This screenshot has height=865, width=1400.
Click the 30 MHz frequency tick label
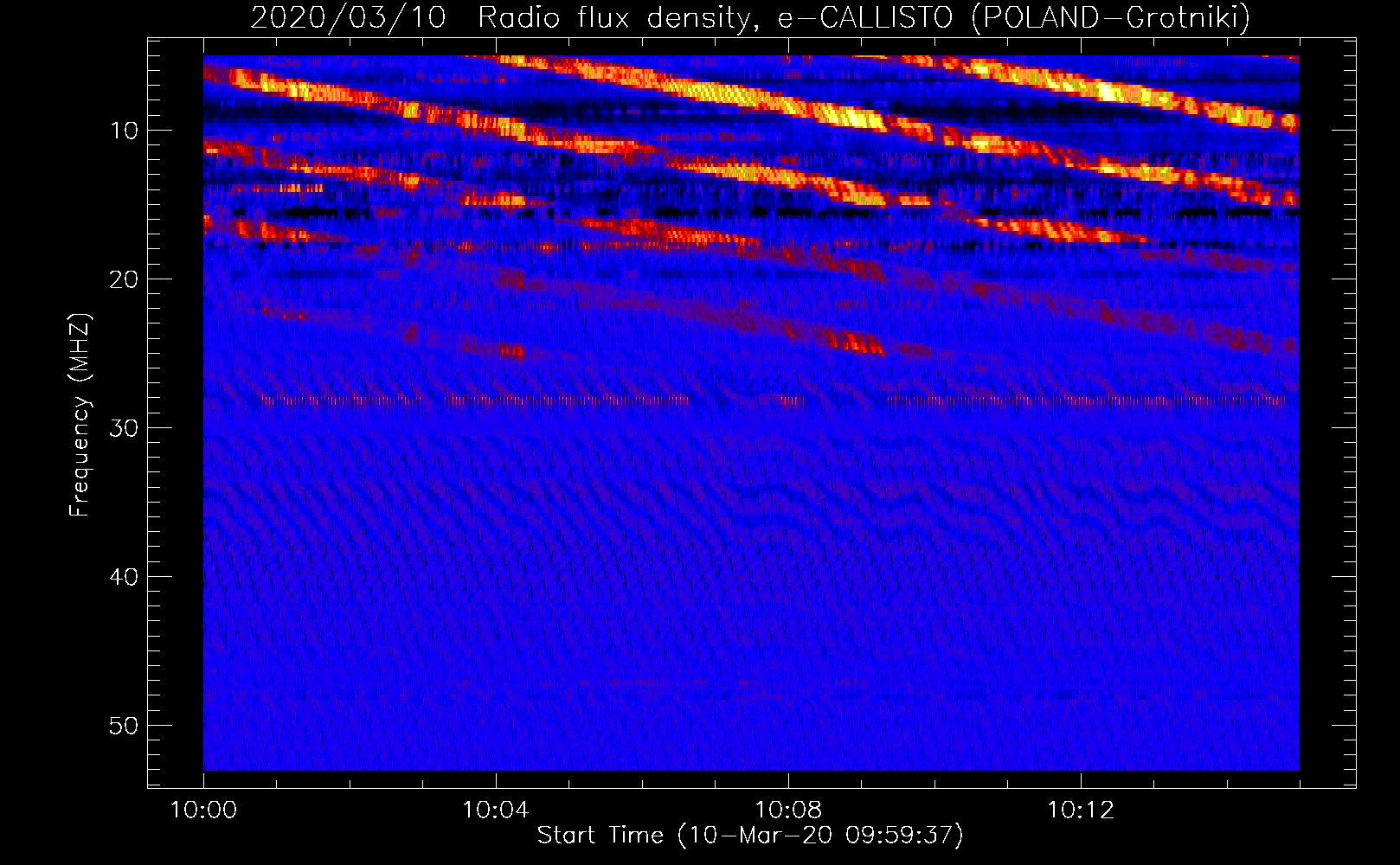125,428
